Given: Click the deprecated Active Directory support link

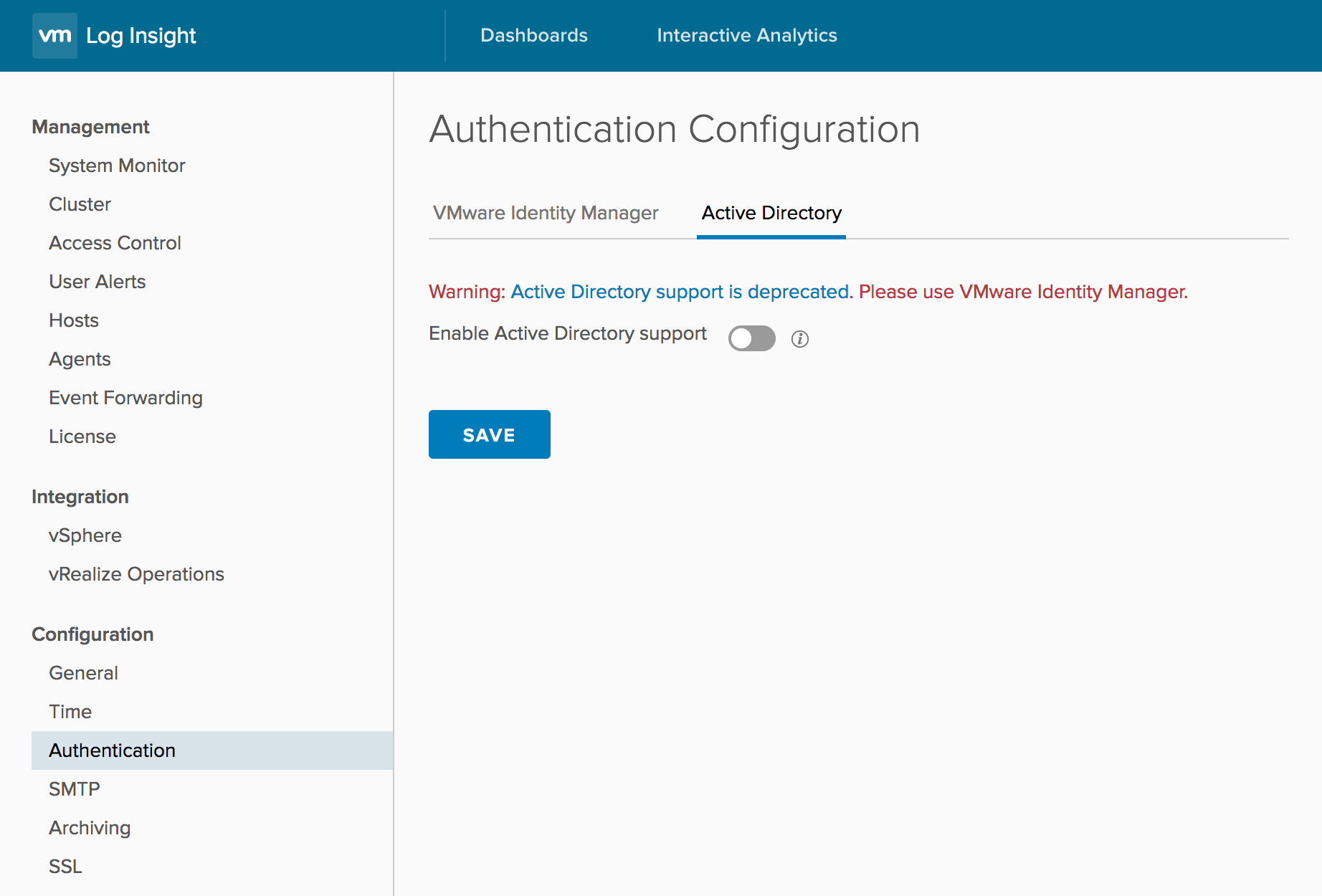Looking at the screenshot, I should coord(679,292).
